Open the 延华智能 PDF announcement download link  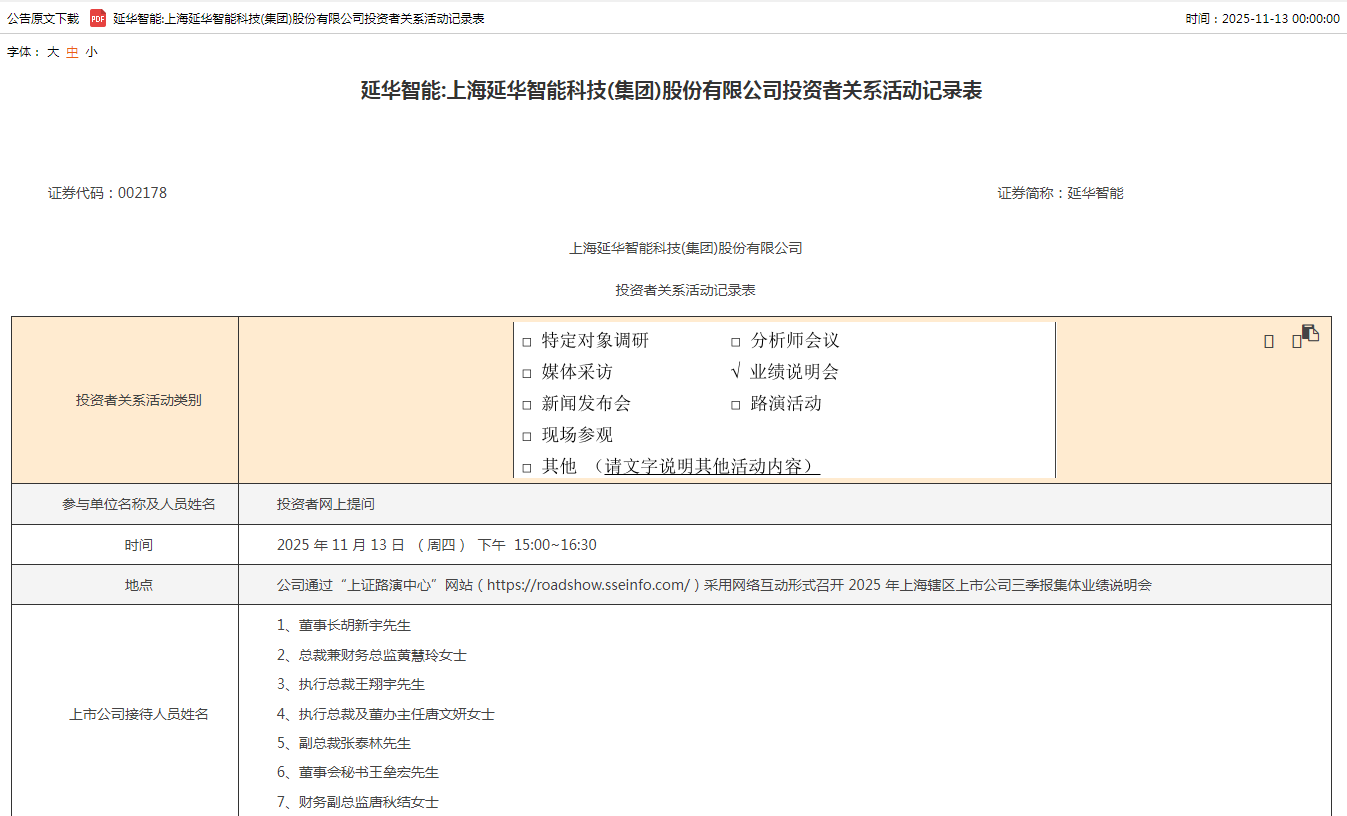coord(298,18)
